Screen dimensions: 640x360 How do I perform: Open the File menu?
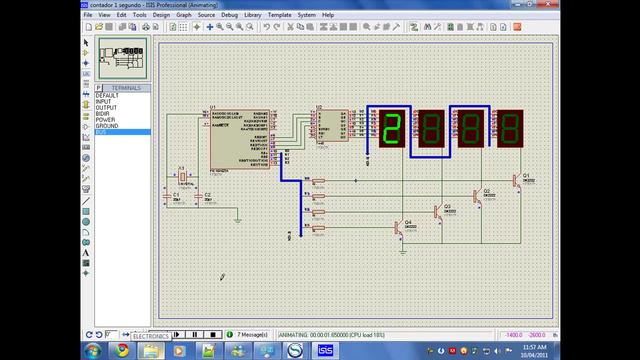[88, 15]
